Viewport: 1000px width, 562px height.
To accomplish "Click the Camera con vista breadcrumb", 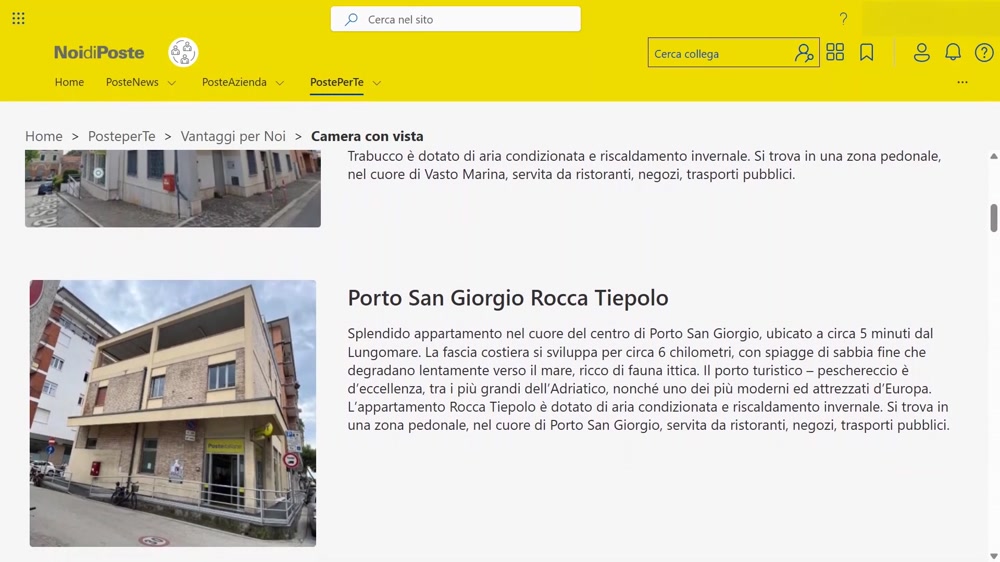I will (x=367, y=136).
